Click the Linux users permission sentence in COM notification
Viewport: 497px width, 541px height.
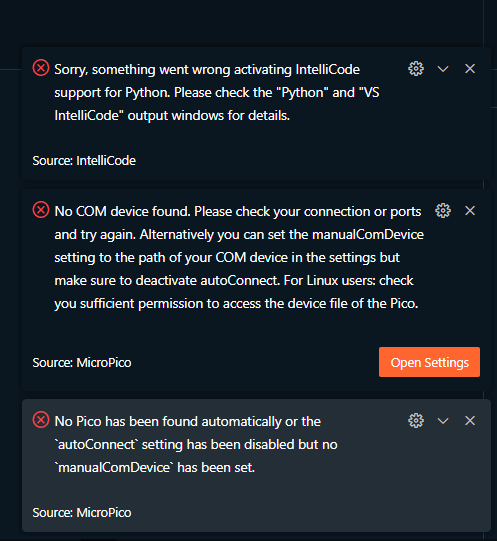click(x=236, y=292)
